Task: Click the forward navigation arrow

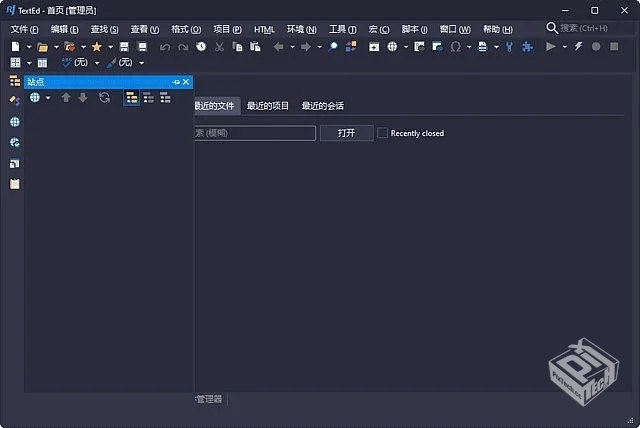Action: (x=306, y=47)
